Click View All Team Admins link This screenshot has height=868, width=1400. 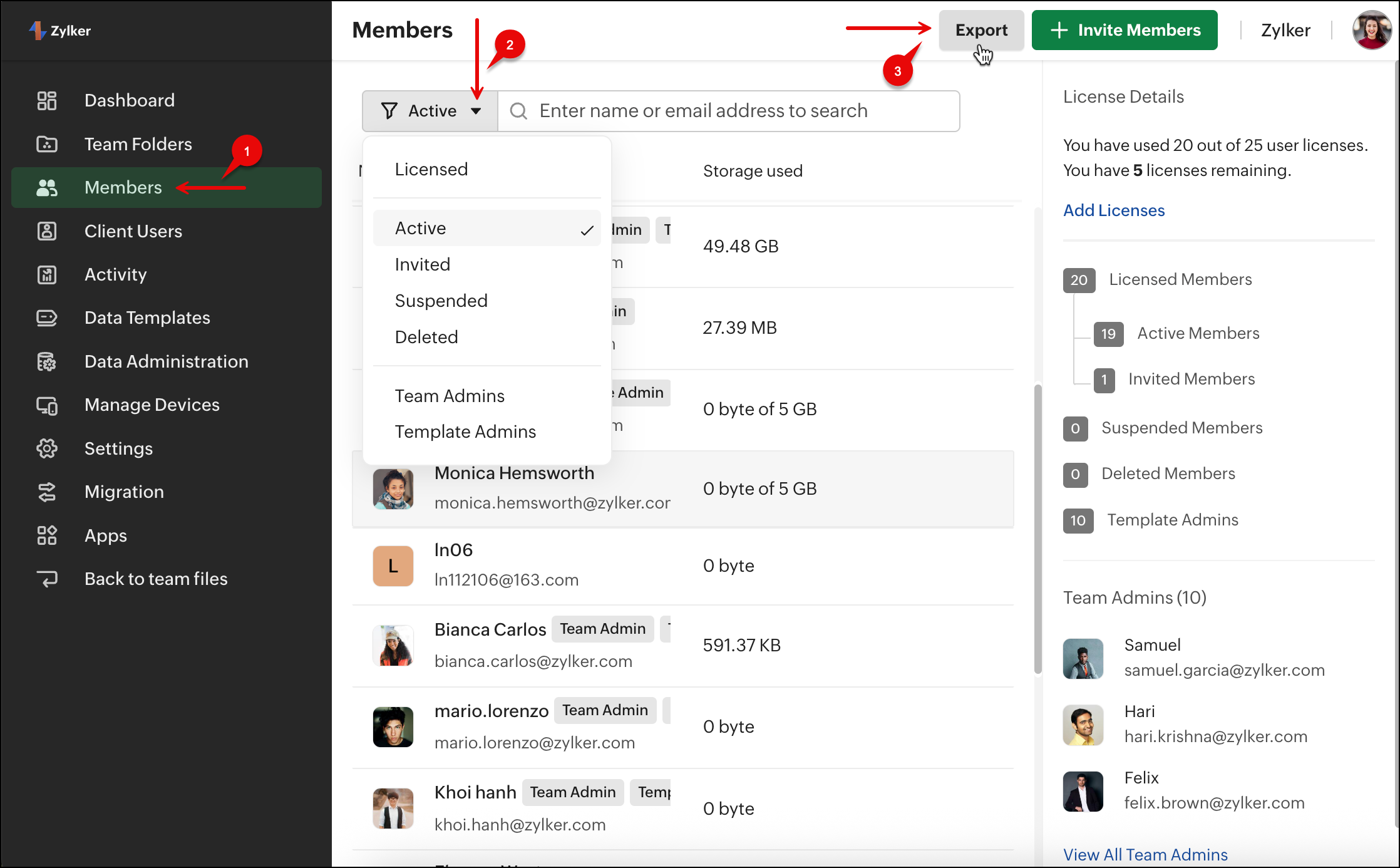click(x=1145, y=854)
